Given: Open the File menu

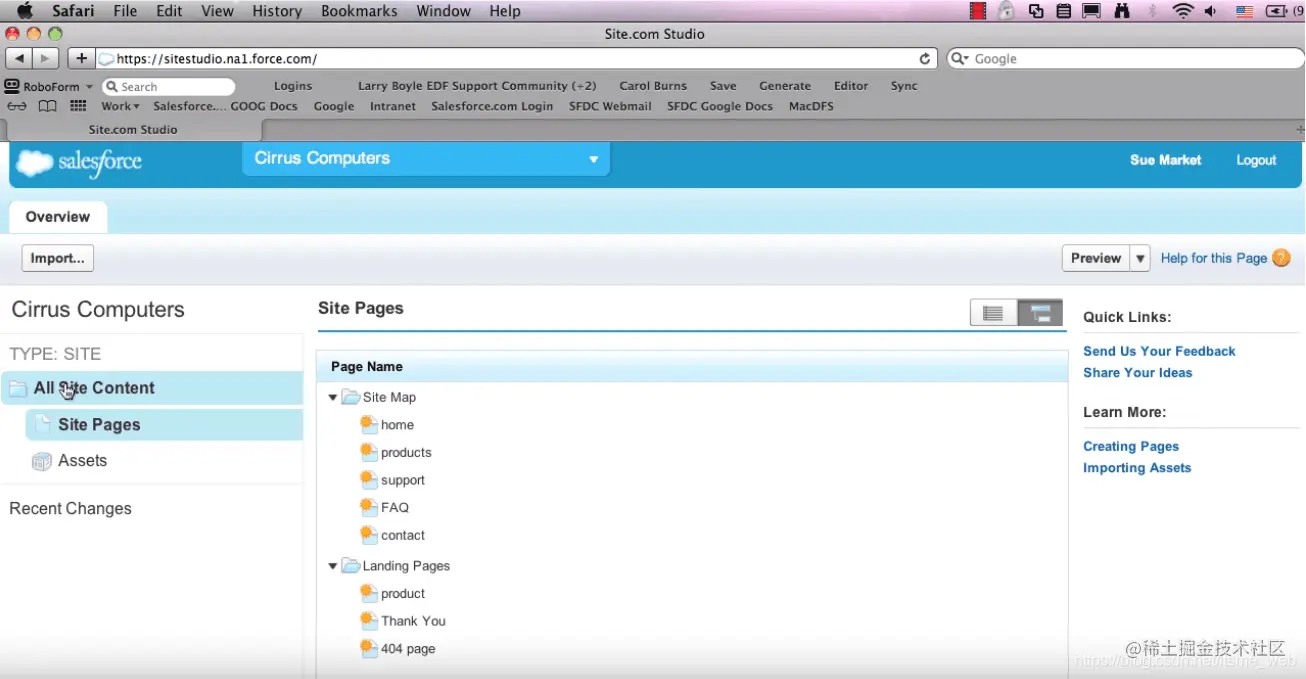Looking at the screenshot, I should (x=125, y=11).
